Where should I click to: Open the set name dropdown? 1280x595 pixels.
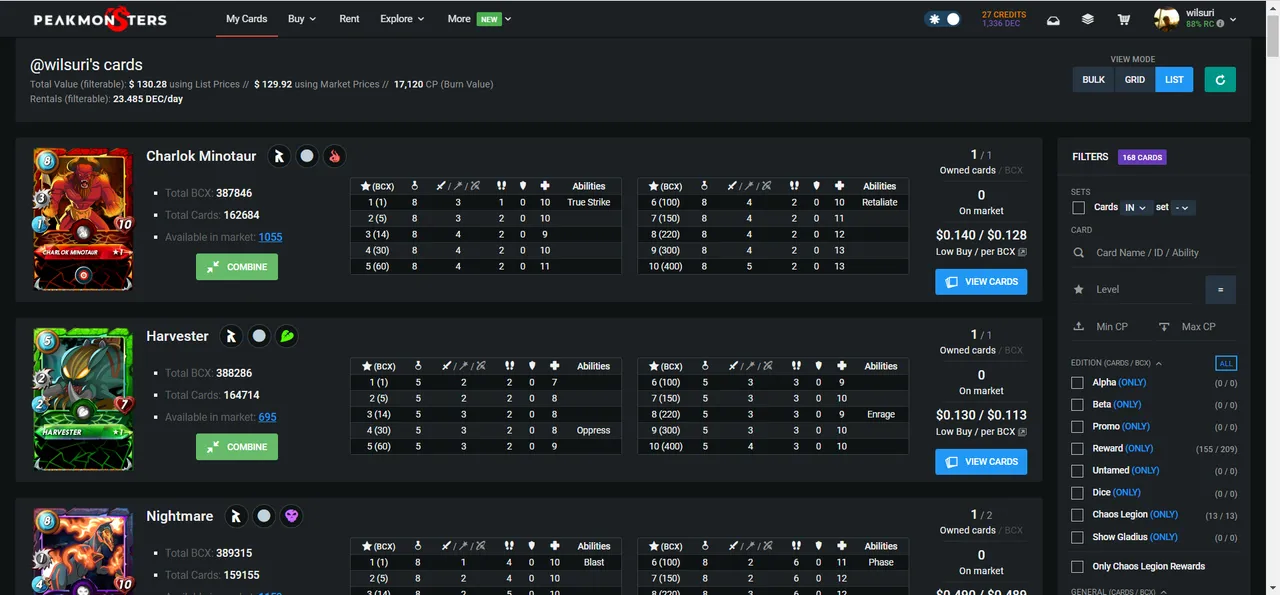(x=1184, y=208)
